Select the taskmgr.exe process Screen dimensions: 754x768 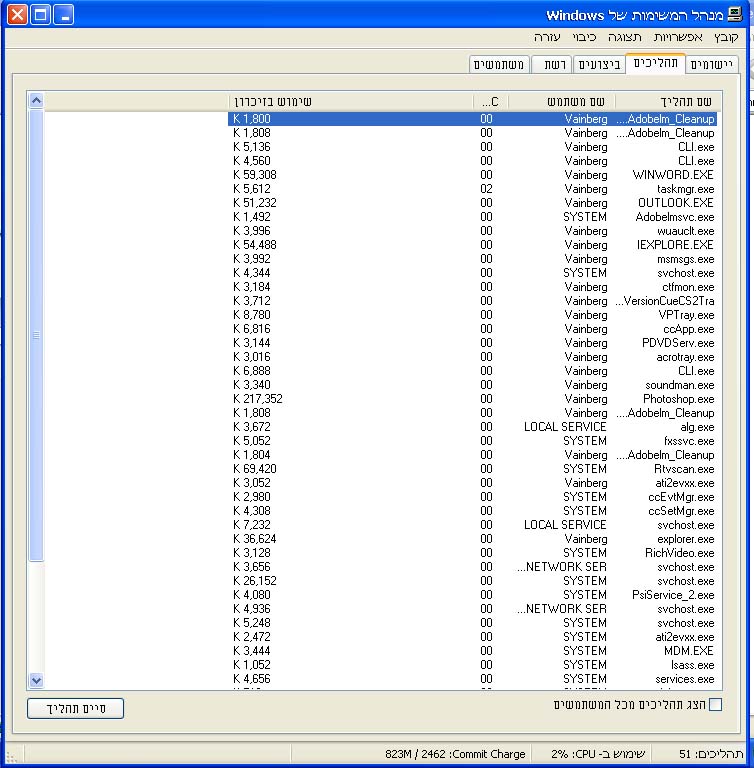[472, 189]
